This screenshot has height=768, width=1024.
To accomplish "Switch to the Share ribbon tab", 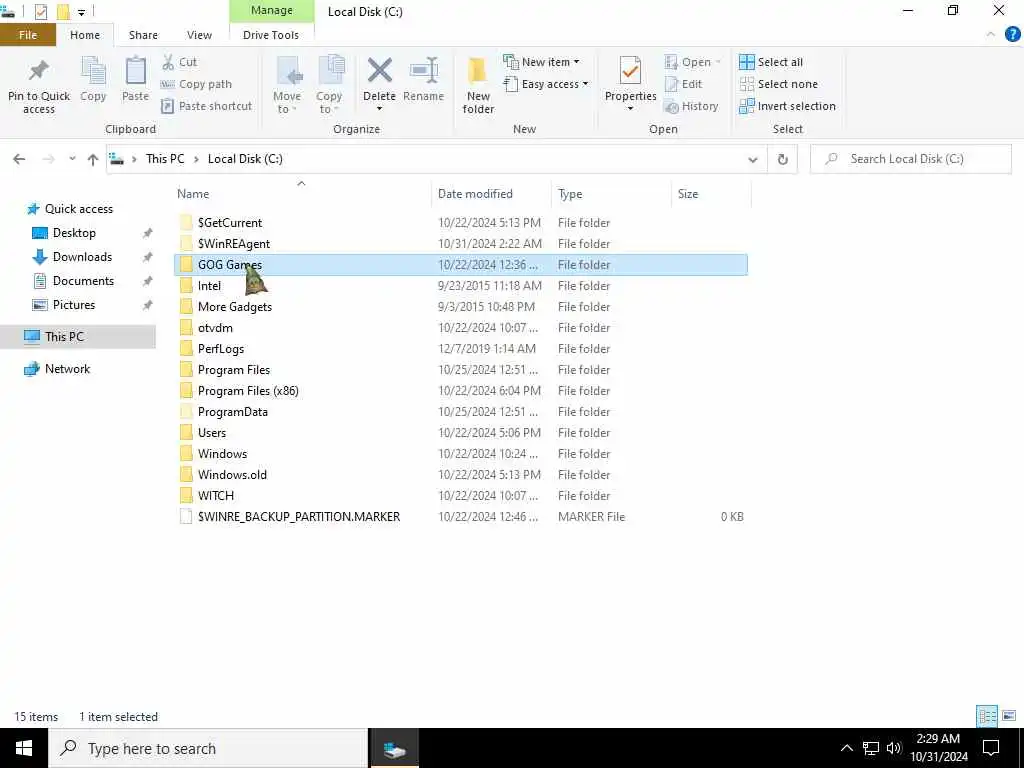I will click(143, 35).
